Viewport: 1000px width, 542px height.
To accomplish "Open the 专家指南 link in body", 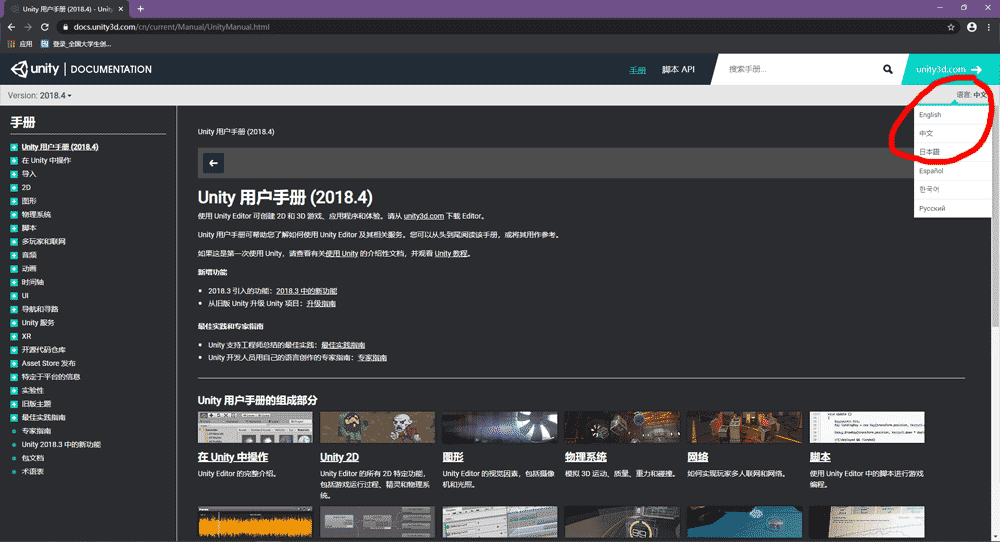I will [x=372, y=358].
